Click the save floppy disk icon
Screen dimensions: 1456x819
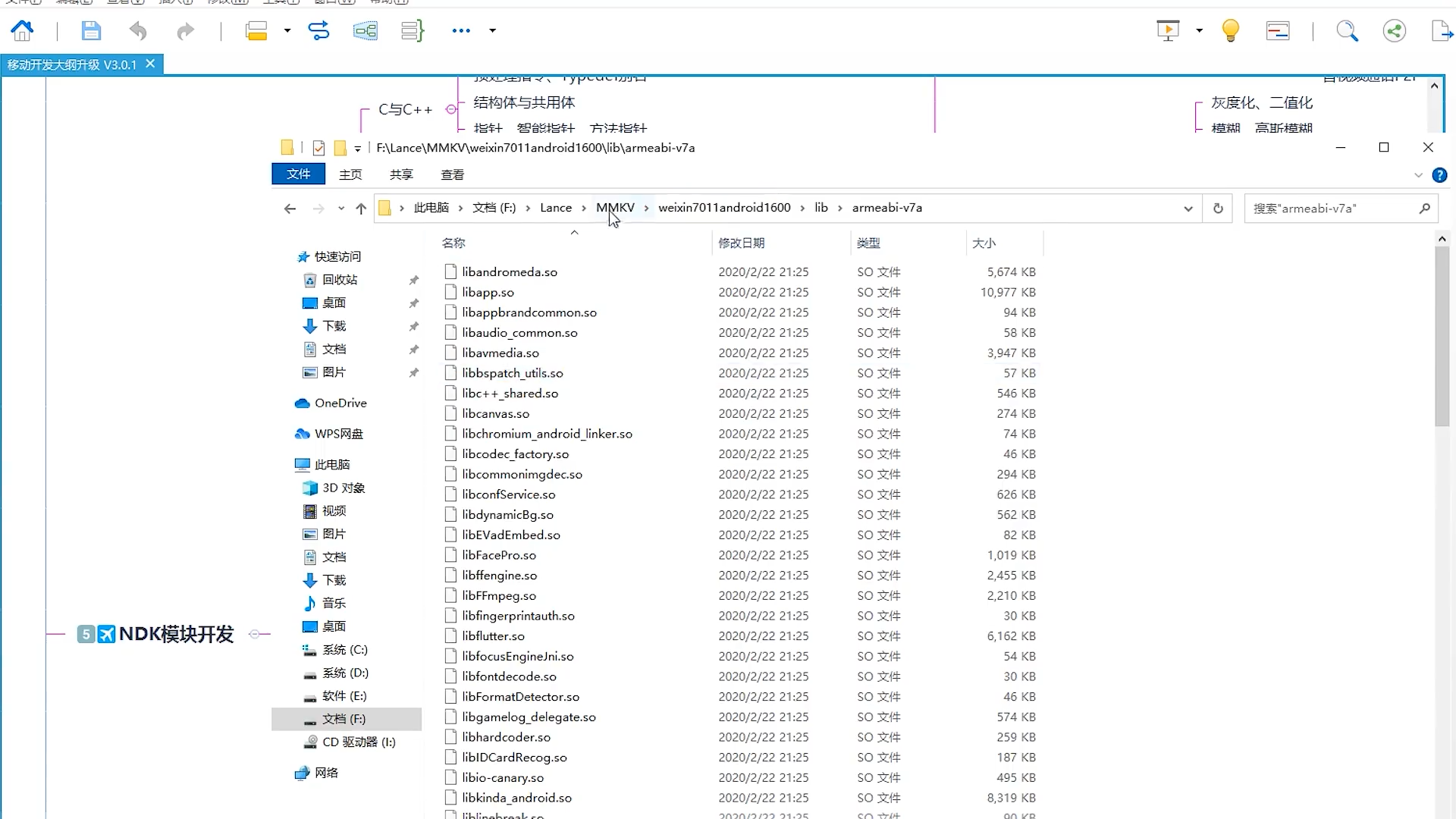point(91,30)
